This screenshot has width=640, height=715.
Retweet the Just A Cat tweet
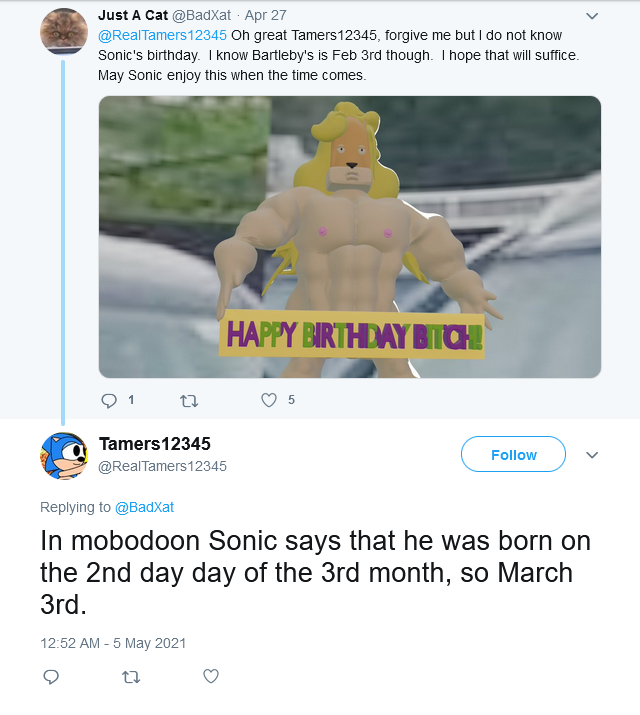click(x=188, y=400)
